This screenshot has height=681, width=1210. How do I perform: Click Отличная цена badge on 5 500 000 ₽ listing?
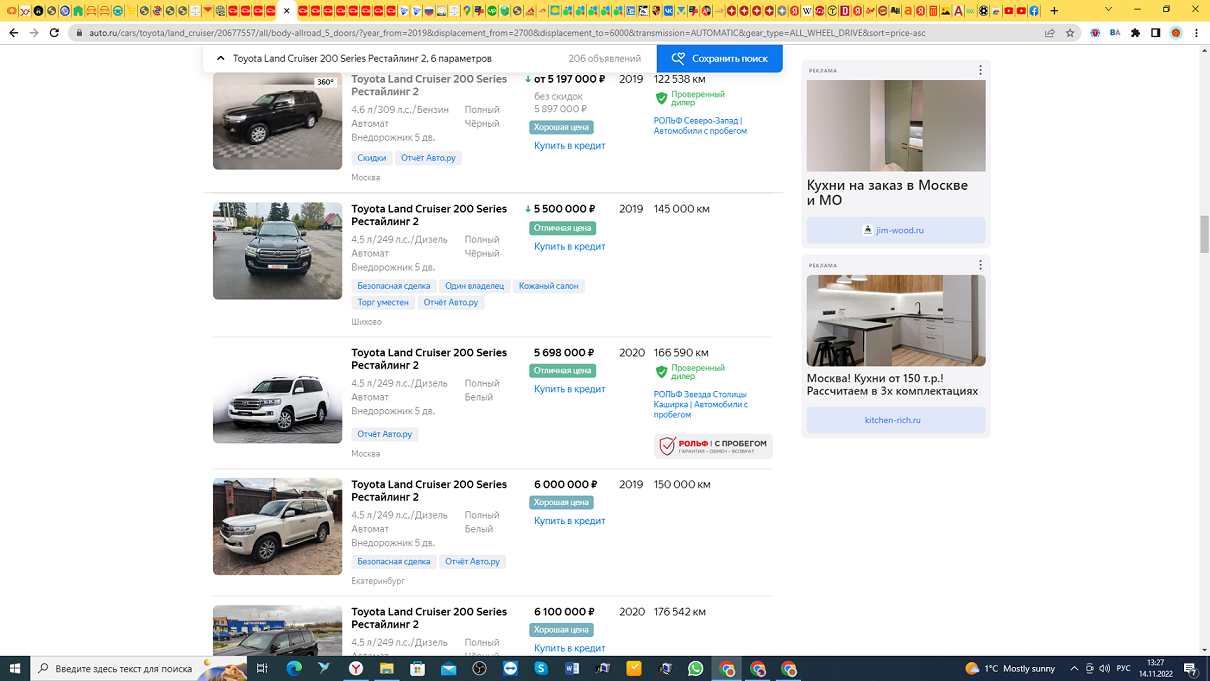coord(561,228)
